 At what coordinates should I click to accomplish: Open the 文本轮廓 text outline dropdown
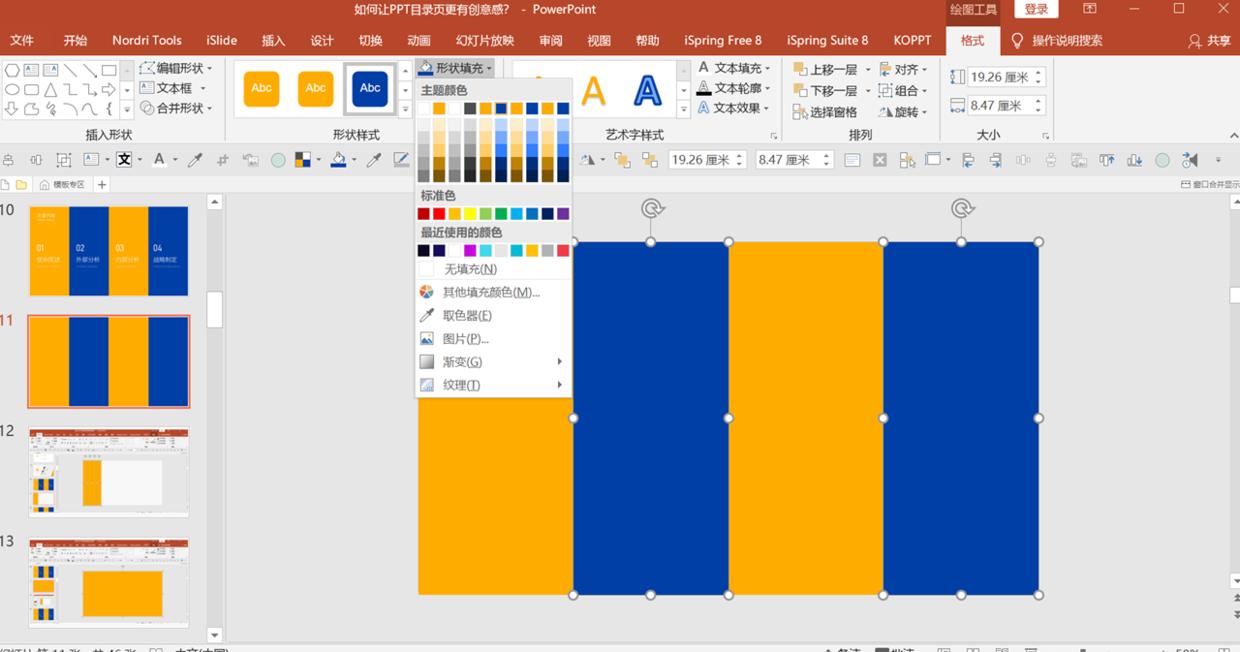pos(734,88)
